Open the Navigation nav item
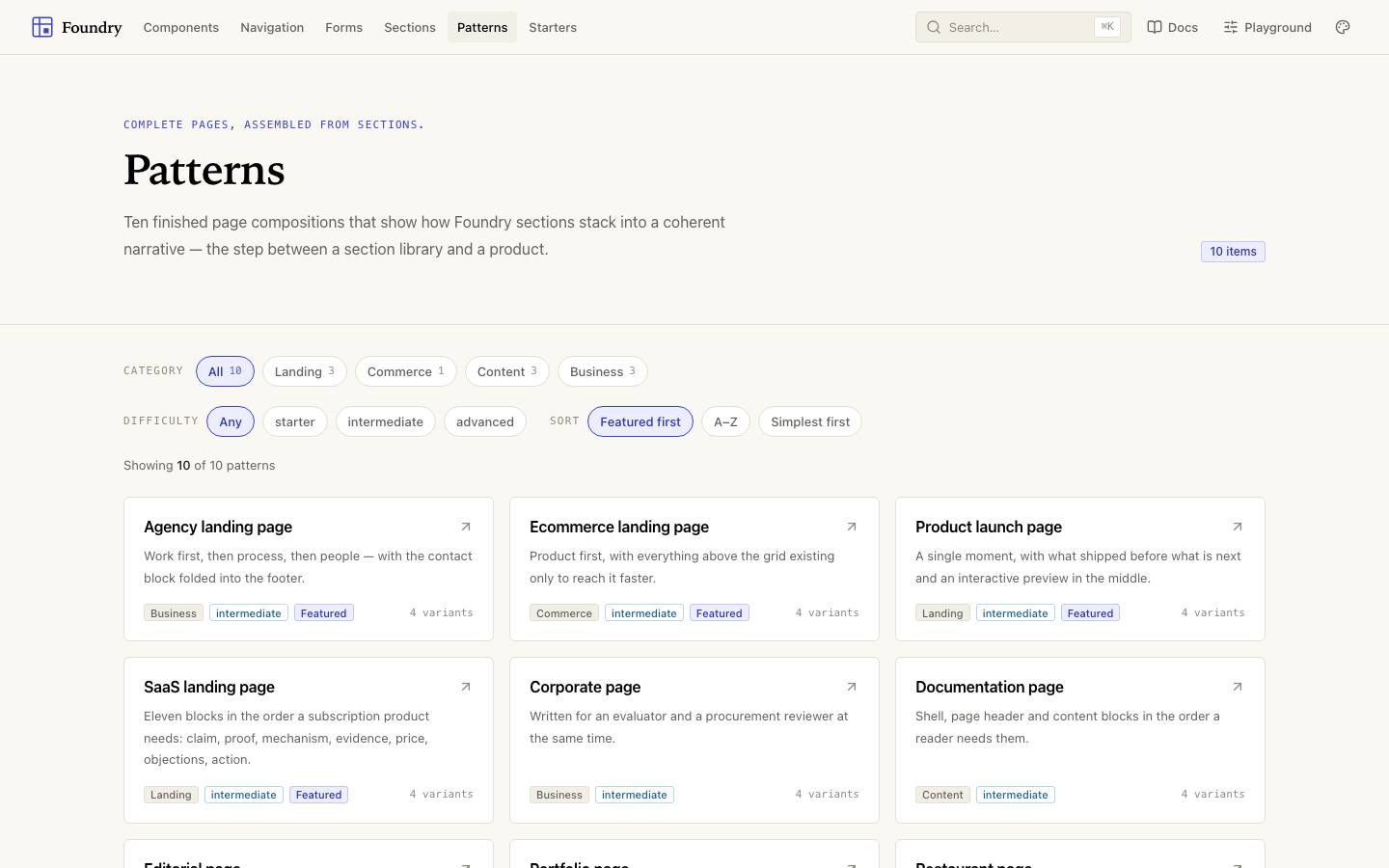Image resolution: width=1389 pixels, height=868 pixels. tap(272, 27)
